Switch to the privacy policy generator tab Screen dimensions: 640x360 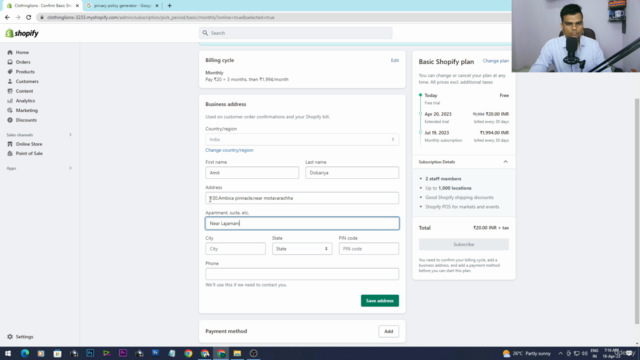[x=122, y=6]
